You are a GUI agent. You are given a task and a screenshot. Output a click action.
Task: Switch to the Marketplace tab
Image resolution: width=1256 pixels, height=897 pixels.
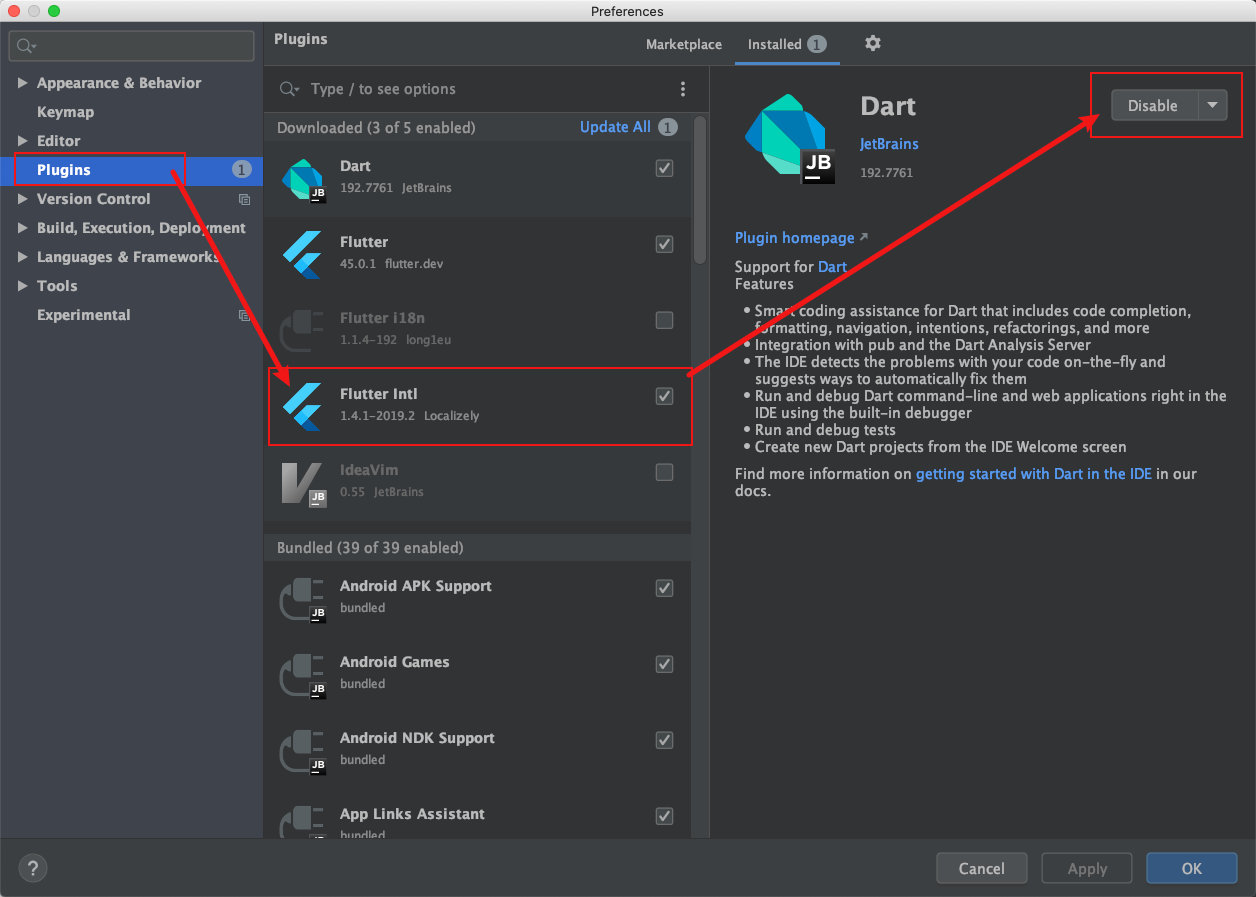[x=684, y=44]
